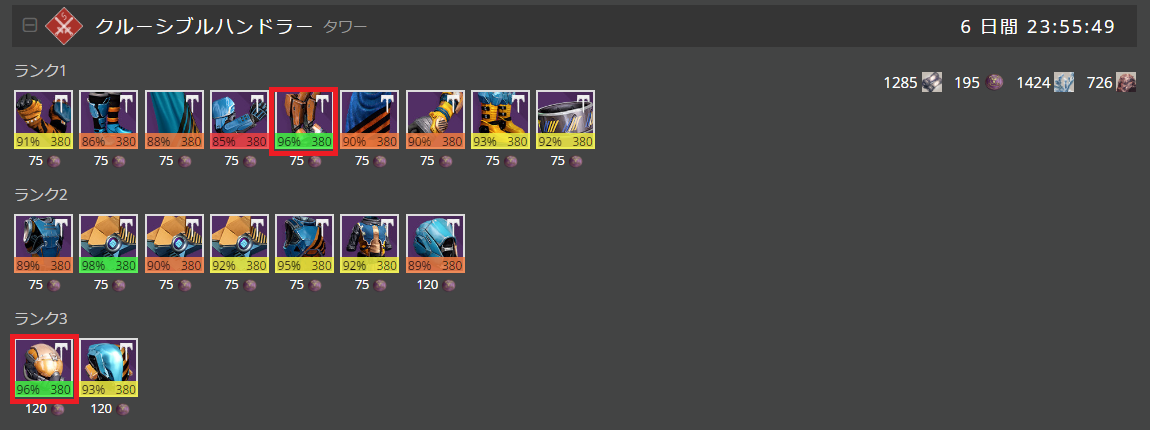Select the 88% teal cloak item
Image resolution: width=1150 pixels, height=430 pixels.
click(x=174, y=120)
